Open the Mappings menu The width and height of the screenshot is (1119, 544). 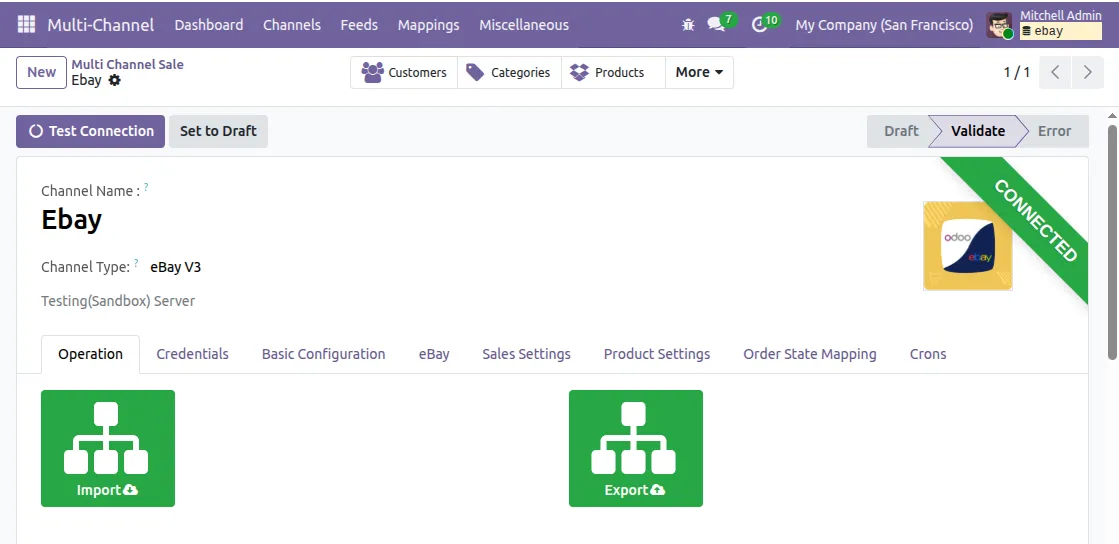pos(429,25)
